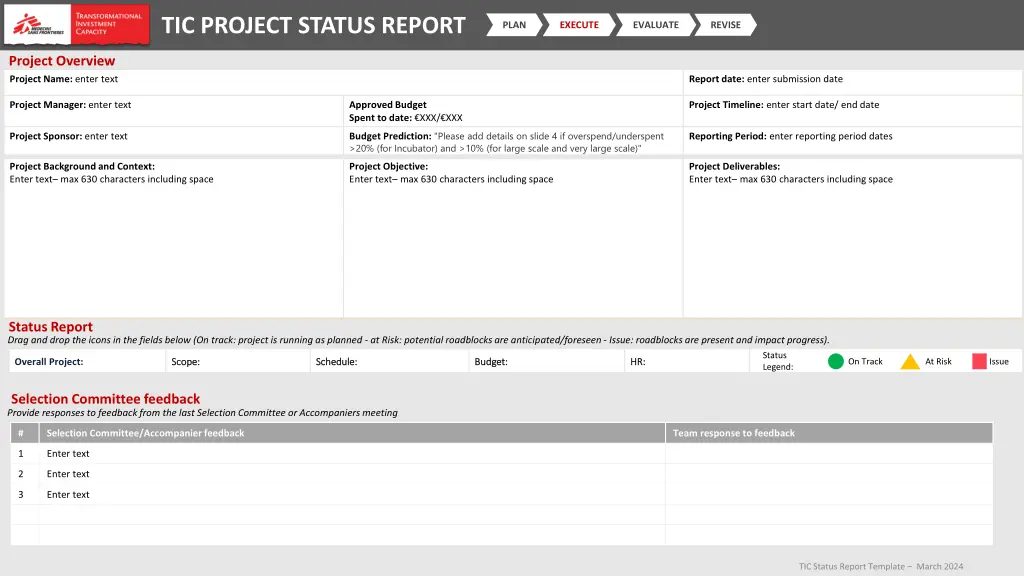Select the red Issue square icon

point(979,361)
